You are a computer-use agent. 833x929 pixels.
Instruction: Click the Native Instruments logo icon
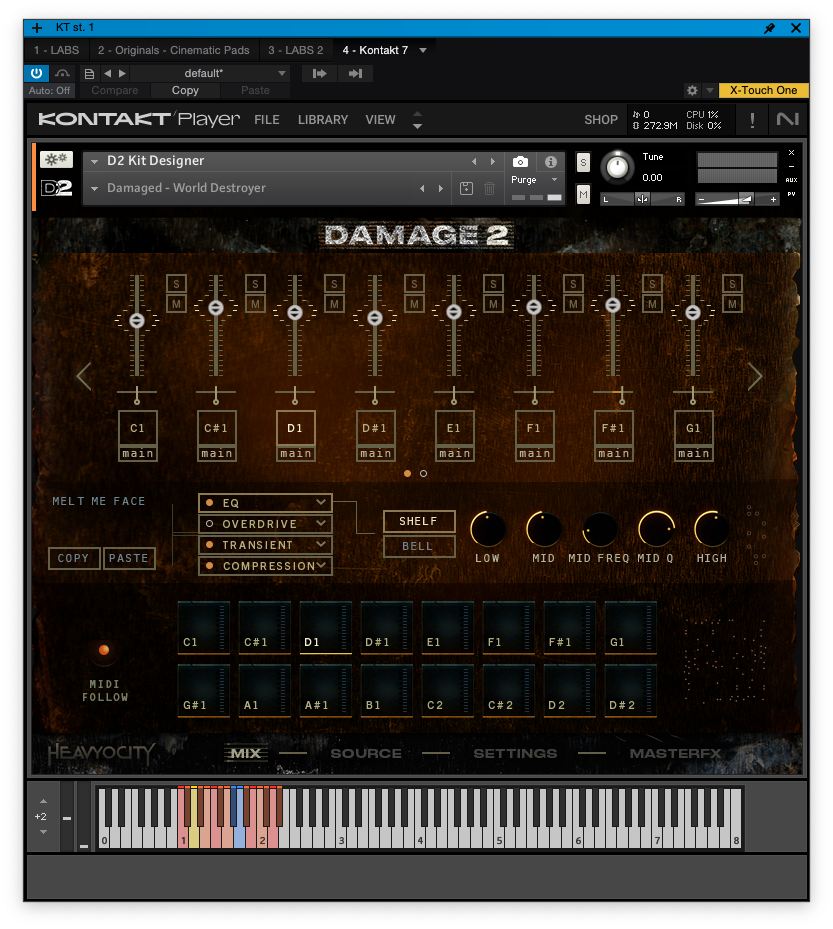(787, 120)
